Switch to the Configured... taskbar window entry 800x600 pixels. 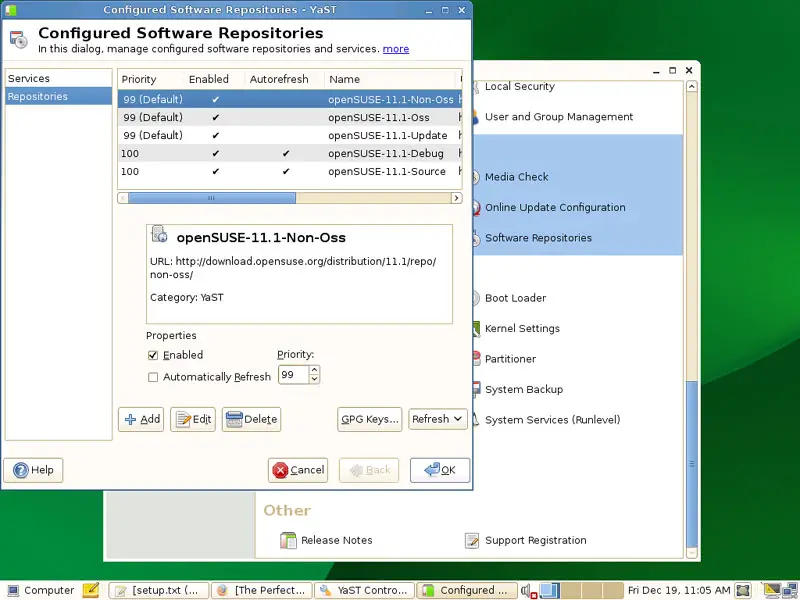(467, 590)
